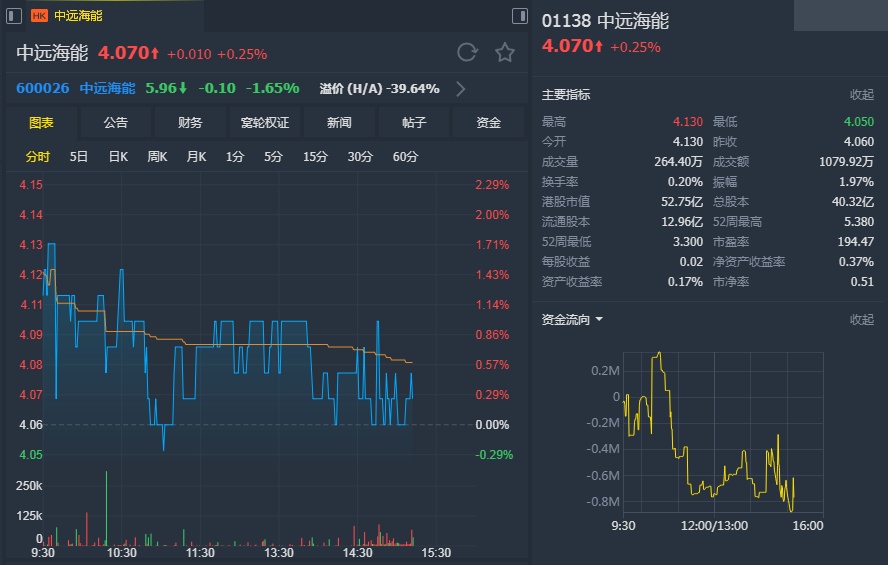
Task: Select the 1分 interval
Action: tap(234, 157)
